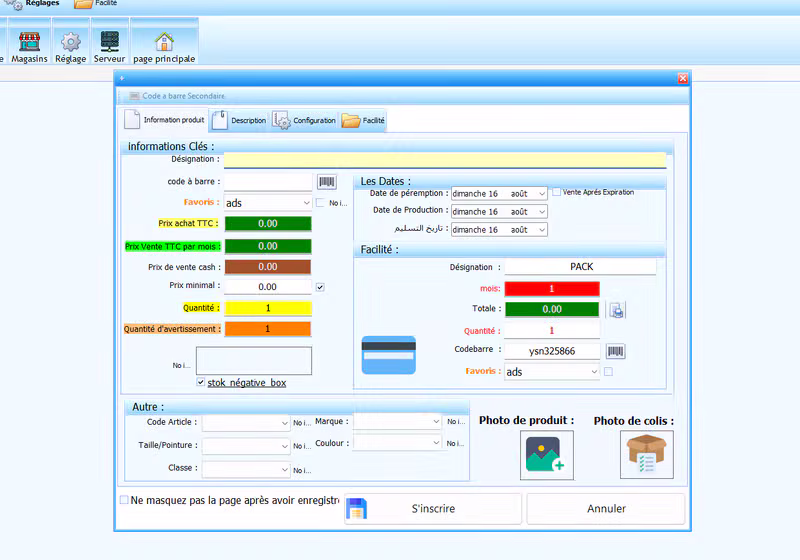Click empty box above stok_négative_box
Image resolution: width=800 pixels, height=560 pixels.
point(254,361)
